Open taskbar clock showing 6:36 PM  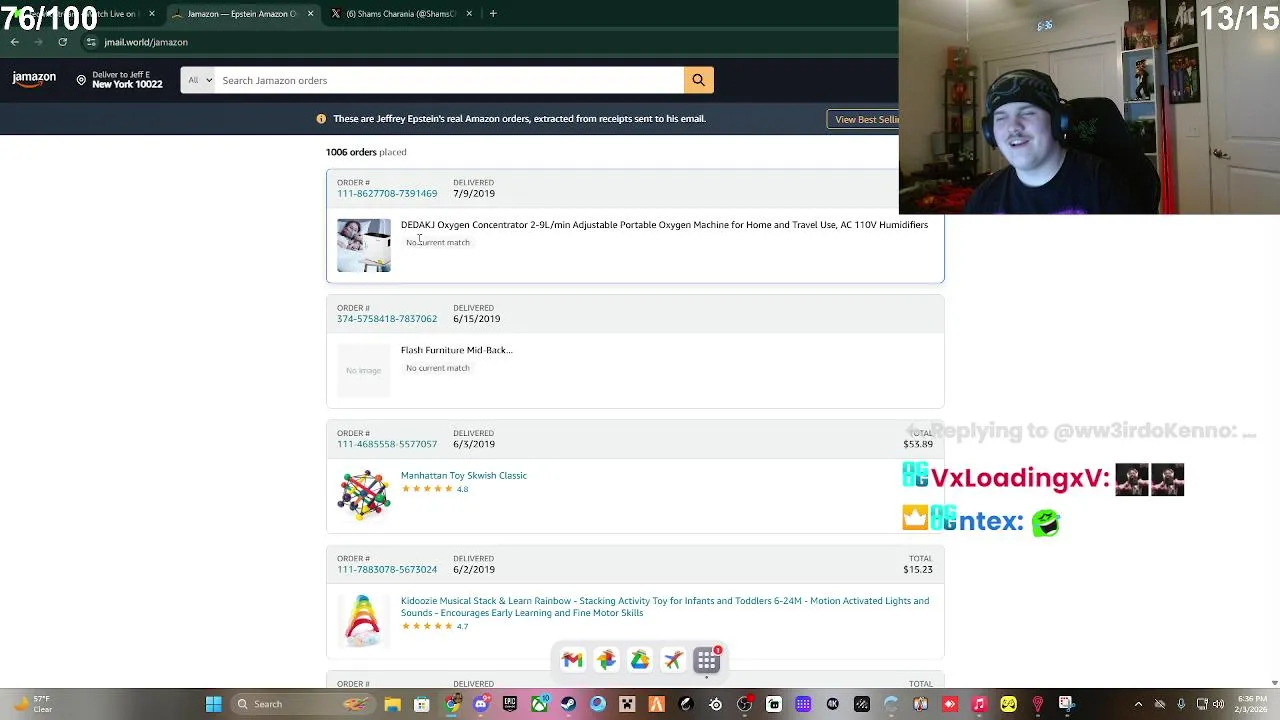(x=1252, y=704)
